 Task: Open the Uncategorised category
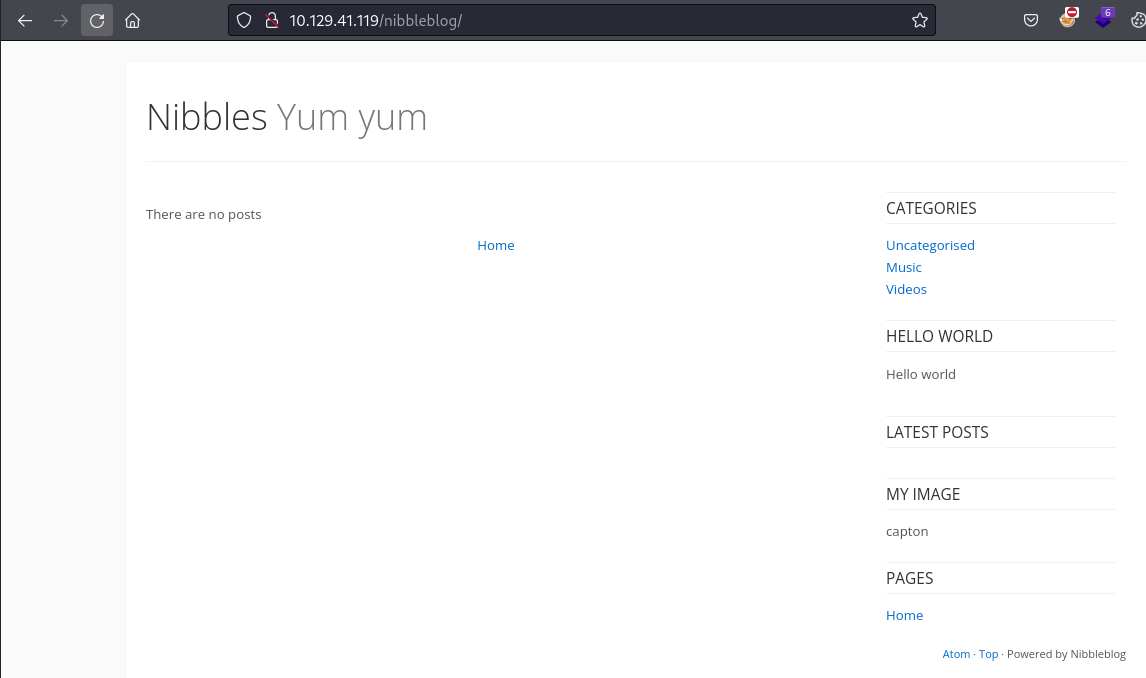click(x=930, y=245)
